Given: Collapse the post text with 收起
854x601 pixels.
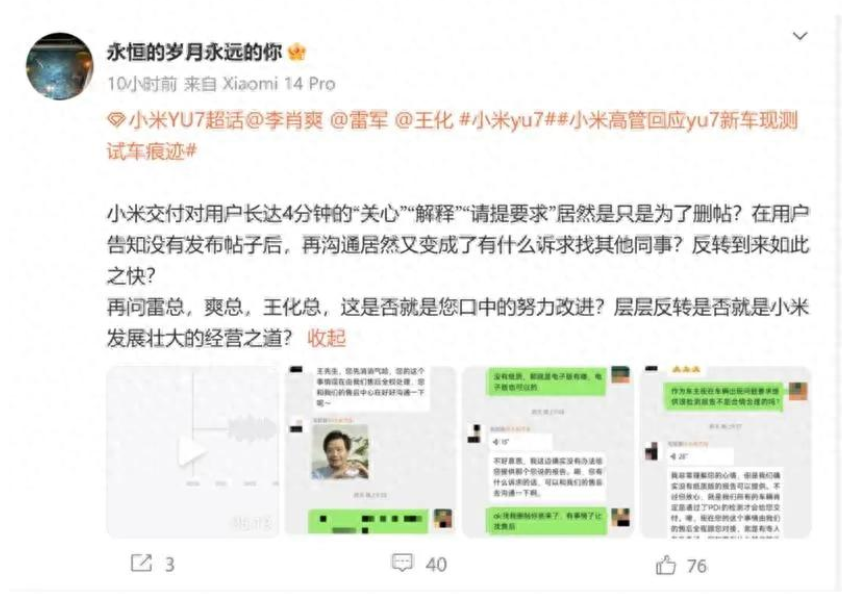Looking at the screenshot, I should click(x=327, y=338).
